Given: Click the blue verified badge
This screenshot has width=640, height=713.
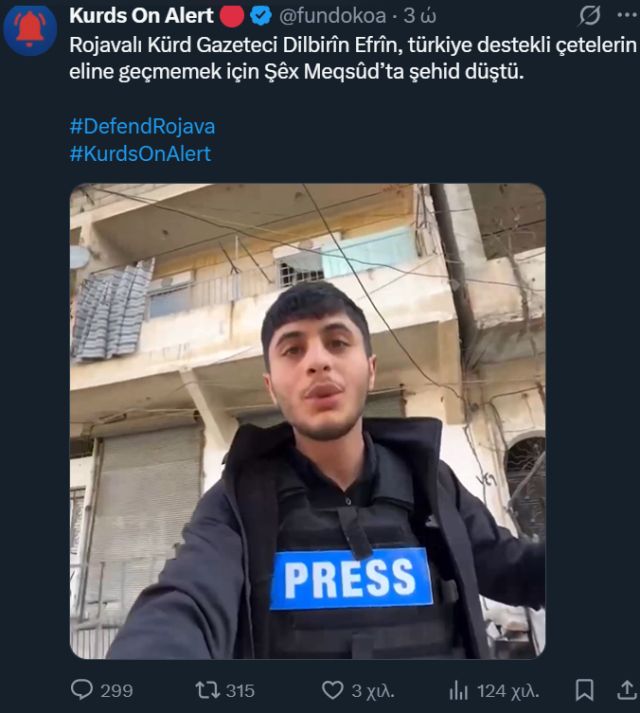Looking at the screenshot, I should pyautogui.click(x=261, y=16).
